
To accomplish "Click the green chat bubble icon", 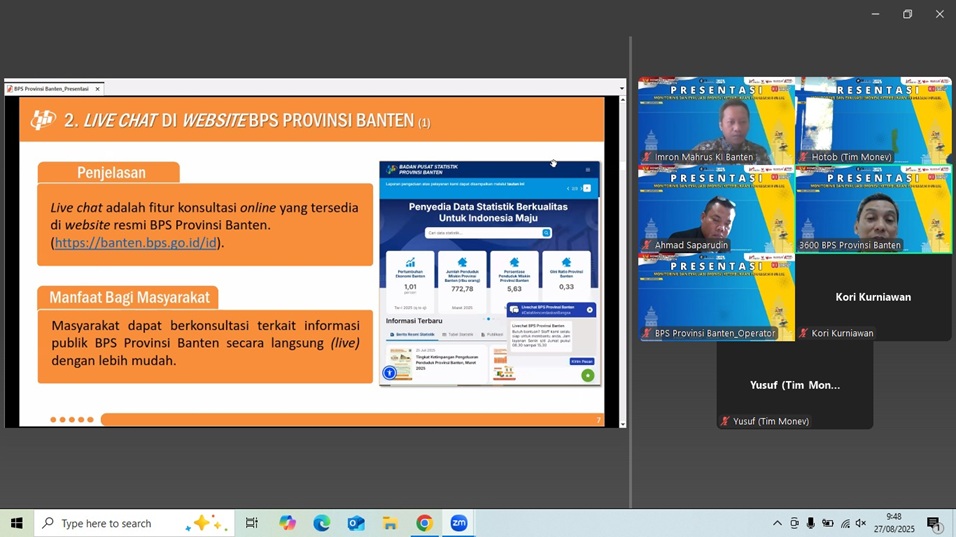I will [x=588, y=375].
